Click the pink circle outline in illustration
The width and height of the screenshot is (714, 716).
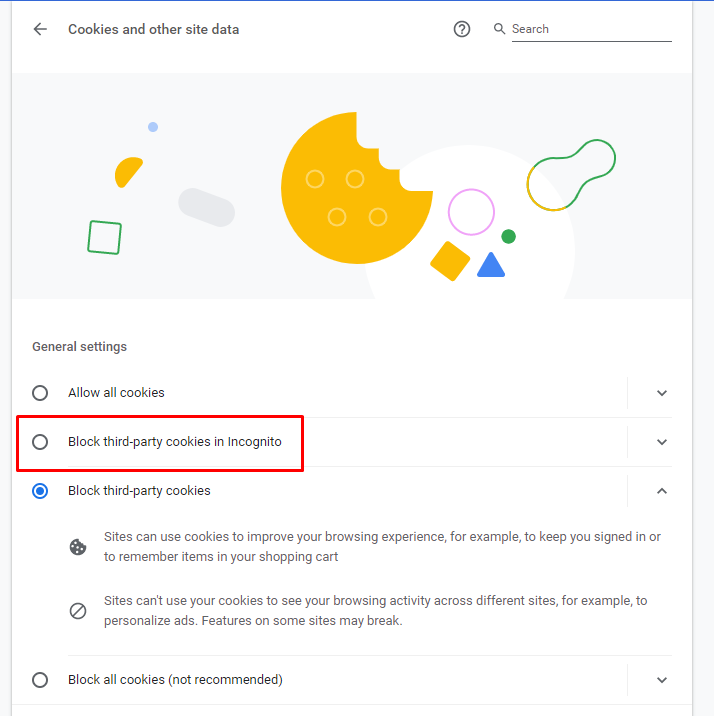click(x=471, y=212)
